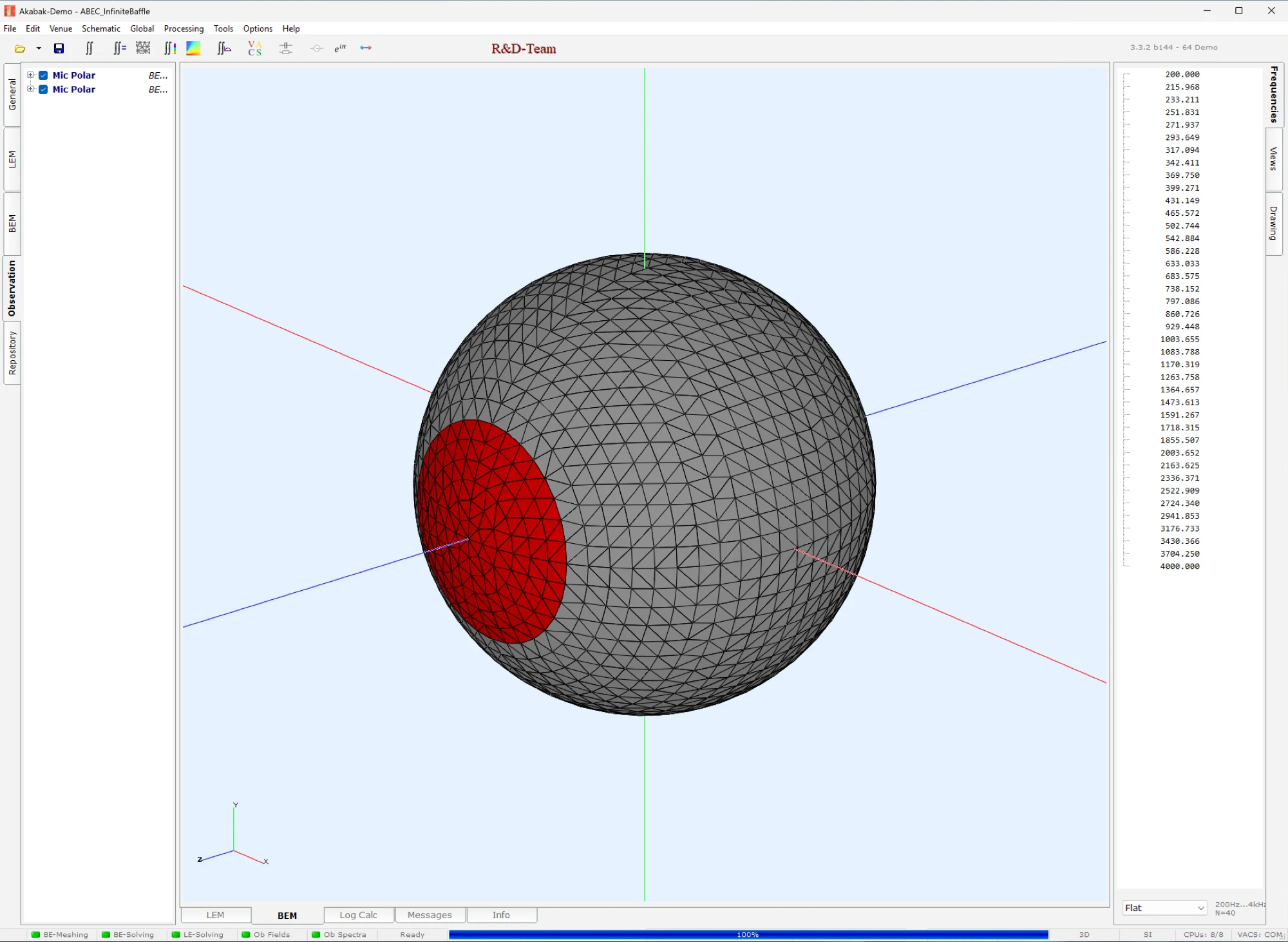Open the dropdown arrow beside the folder icon
1288x942 pixels.
39,48
